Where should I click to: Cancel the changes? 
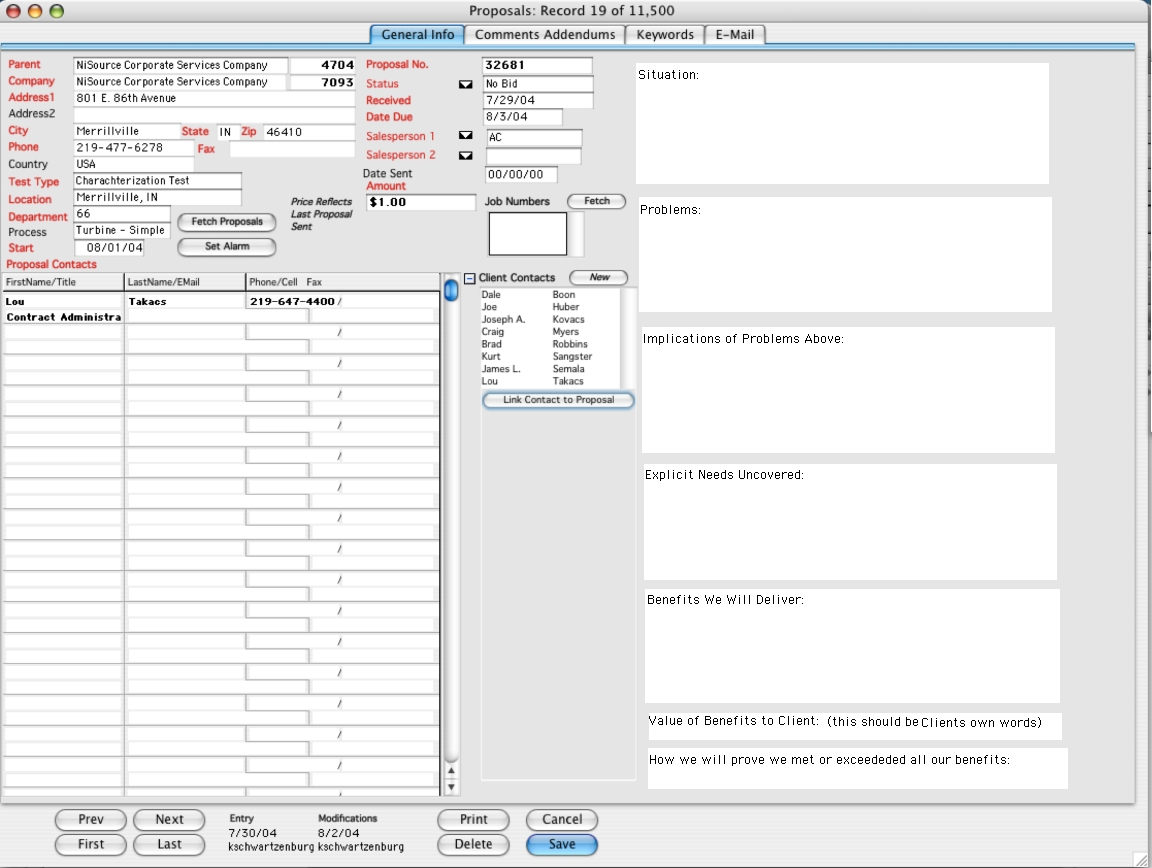[x=562, y=819]
